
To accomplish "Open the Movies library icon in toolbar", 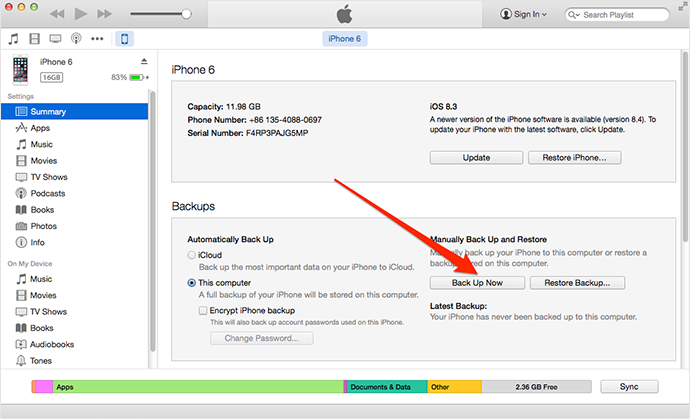I will click(x=34, y=39).
